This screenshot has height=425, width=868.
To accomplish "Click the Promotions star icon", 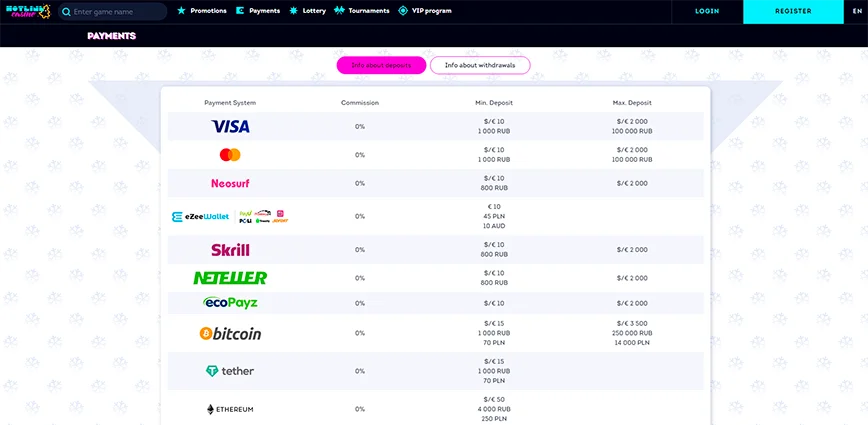I will pos(181,11).
